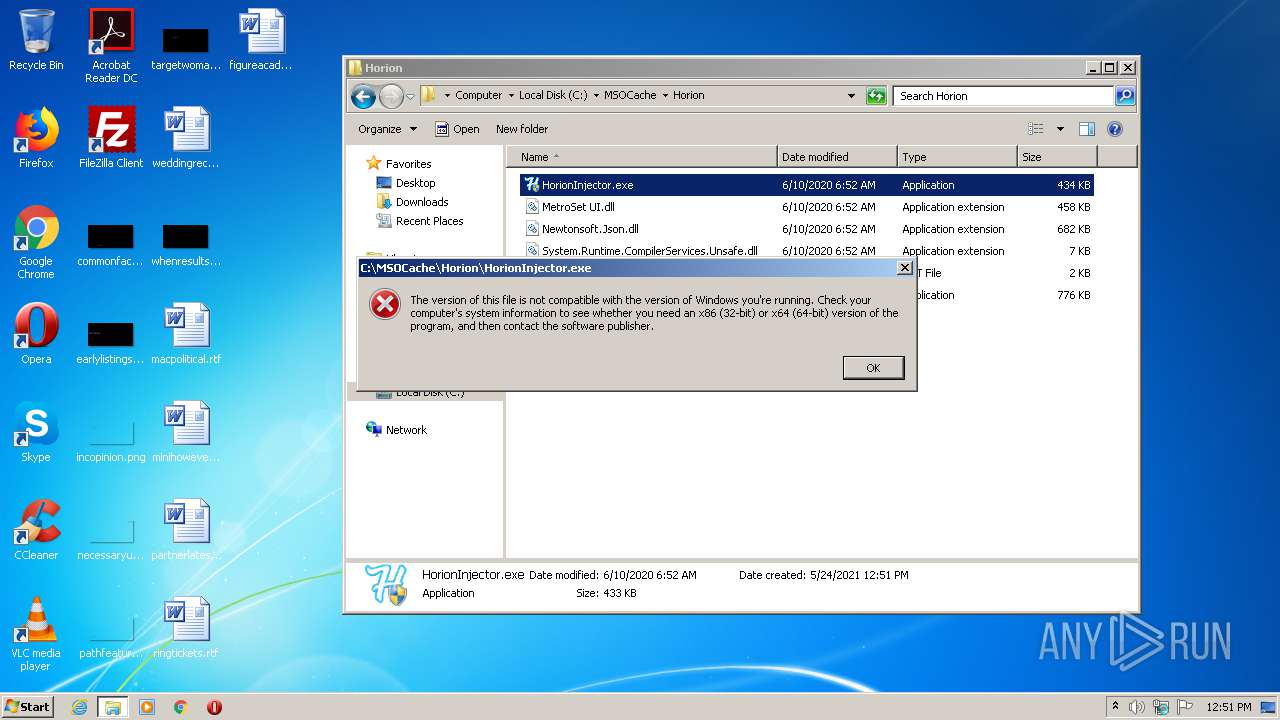Sort by Size column header
Viewport: 1280px width, 720px height.
1057,157
